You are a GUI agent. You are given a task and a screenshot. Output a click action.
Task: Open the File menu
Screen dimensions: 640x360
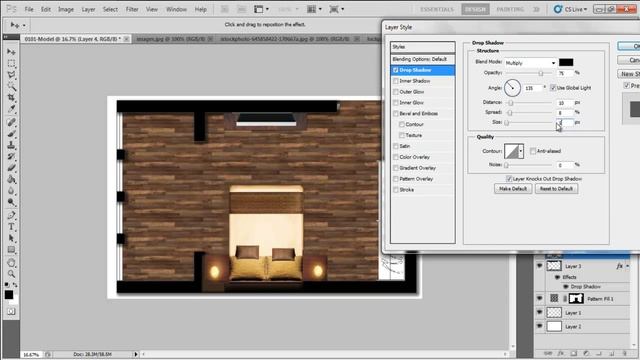click(29, 9)
